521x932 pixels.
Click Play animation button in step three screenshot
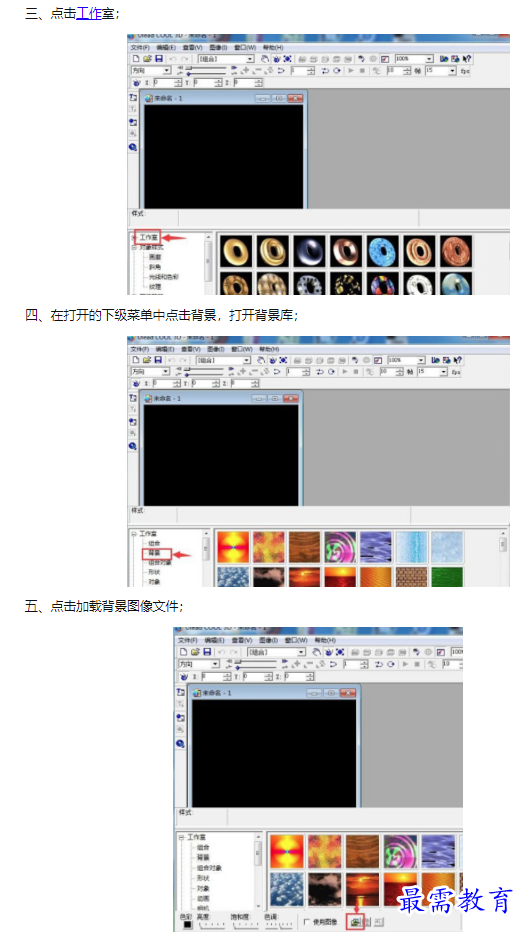351,71
